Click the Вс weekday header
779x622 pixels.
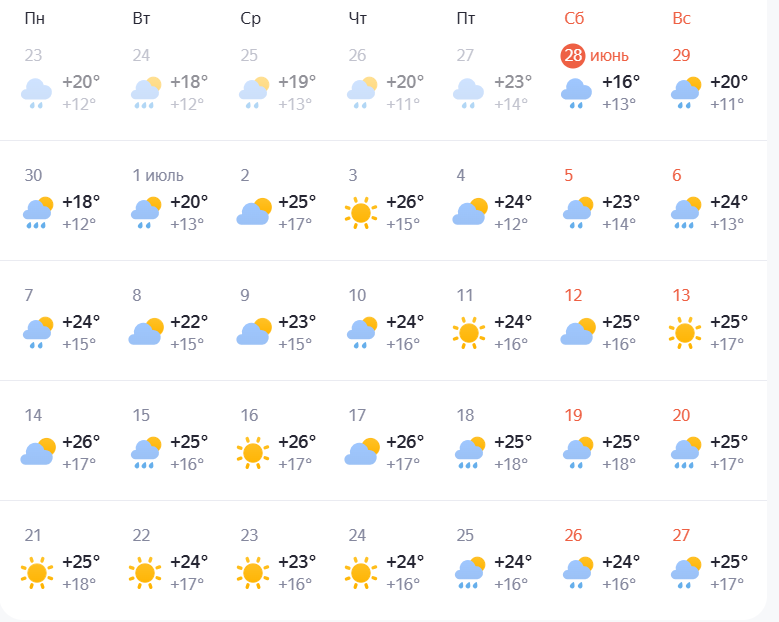pos(682,19)
